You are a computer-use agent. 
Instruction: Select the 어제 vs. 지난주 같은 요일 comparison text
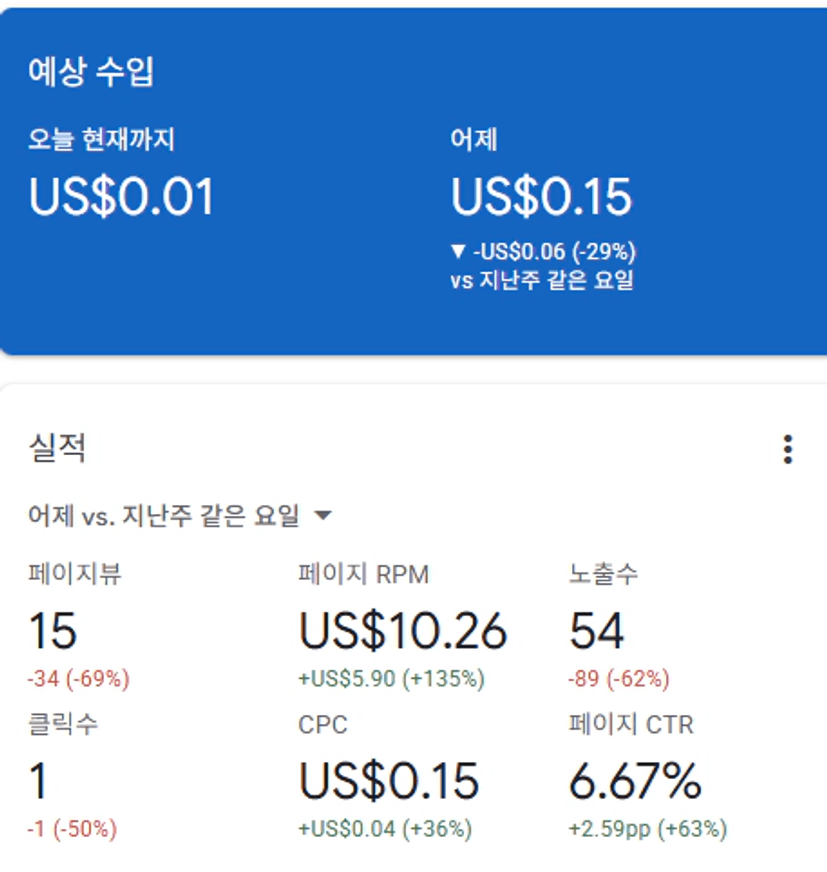click(x=164, y=516)
